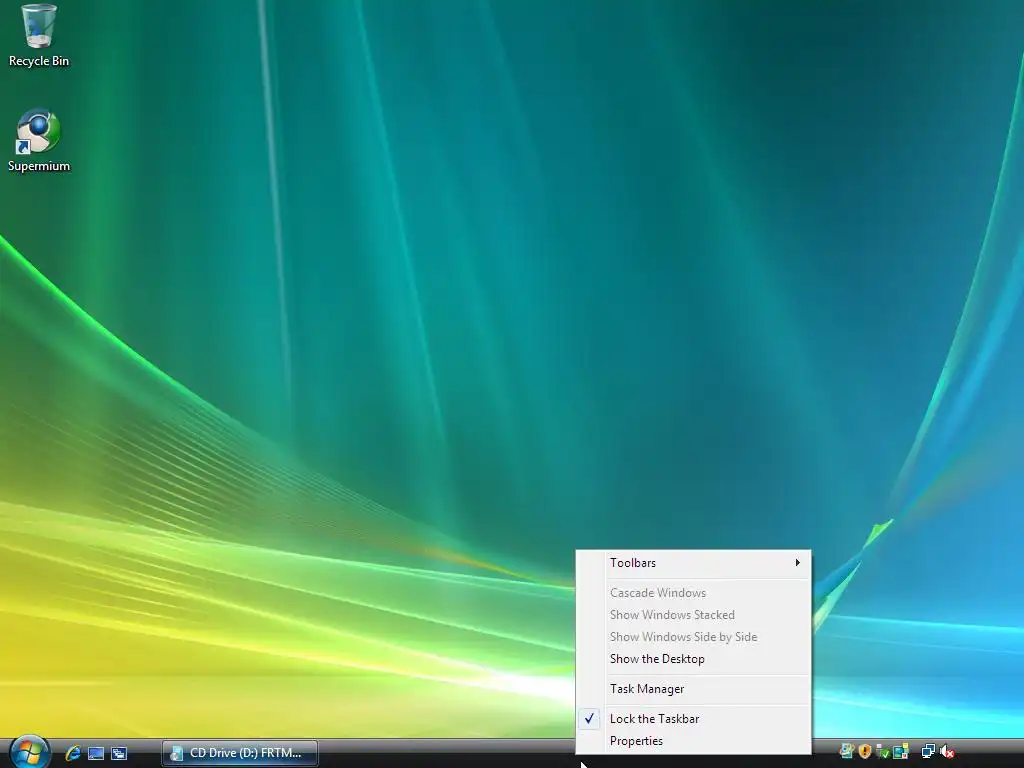Click Show Windows Stacked entry
This screenshot has height=768, width=1024.
[x=694, y=615]
